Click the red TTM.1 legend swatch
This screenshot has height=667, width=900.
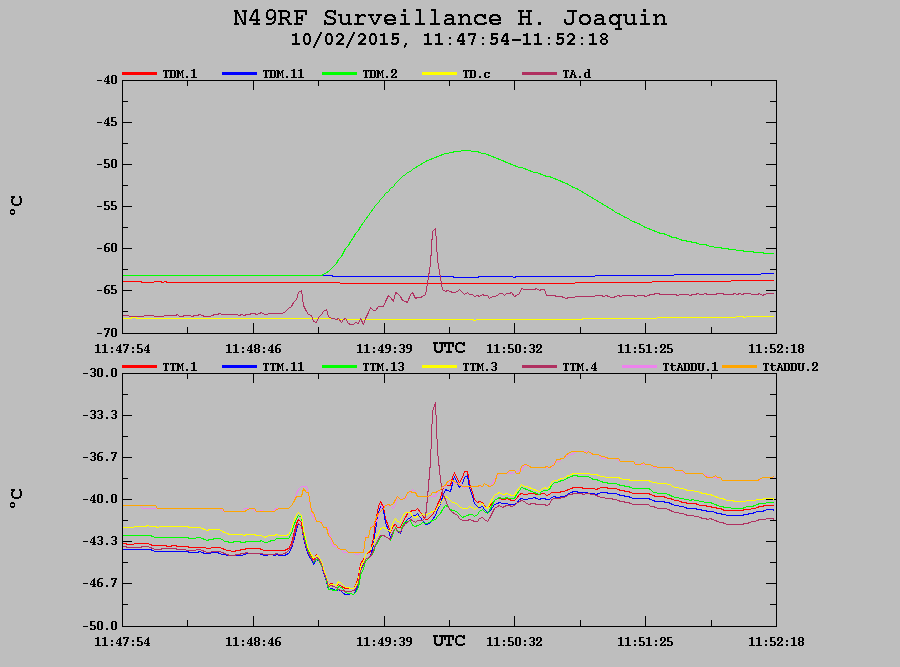tap(139, 366)
